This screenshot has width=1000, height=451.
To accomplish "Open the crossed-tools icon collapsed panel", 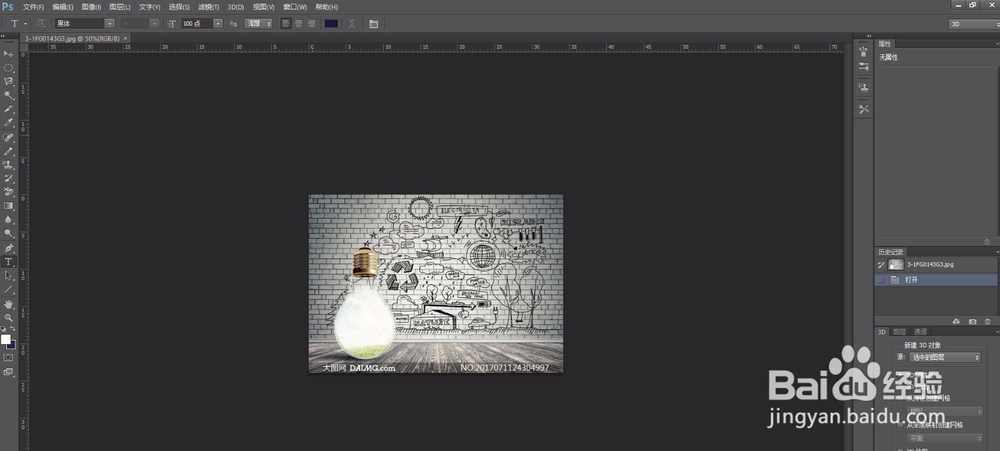I will (864, 109).
